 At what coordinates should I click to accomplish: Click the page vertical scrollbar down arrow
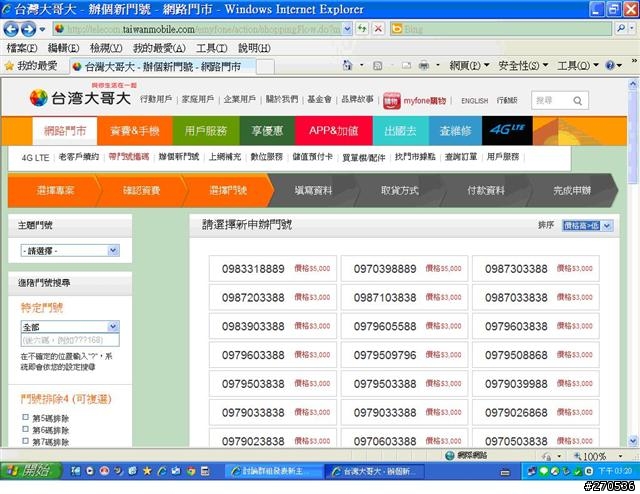[633, 441]
